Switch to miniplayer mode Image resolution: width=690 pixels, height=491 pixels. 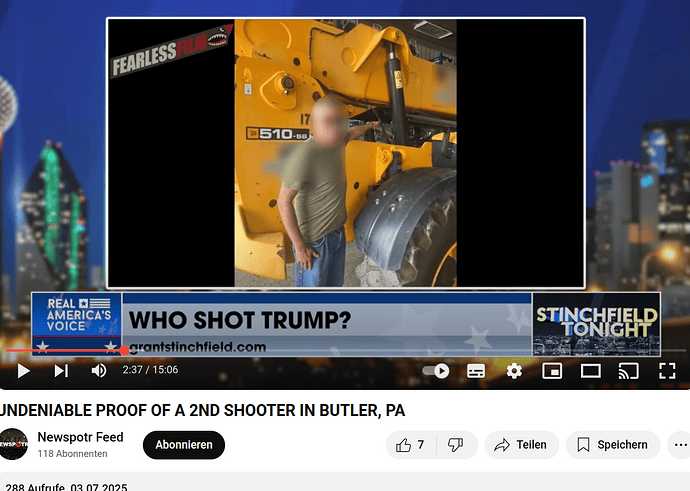pyautogui.click(x=552, y=371)
